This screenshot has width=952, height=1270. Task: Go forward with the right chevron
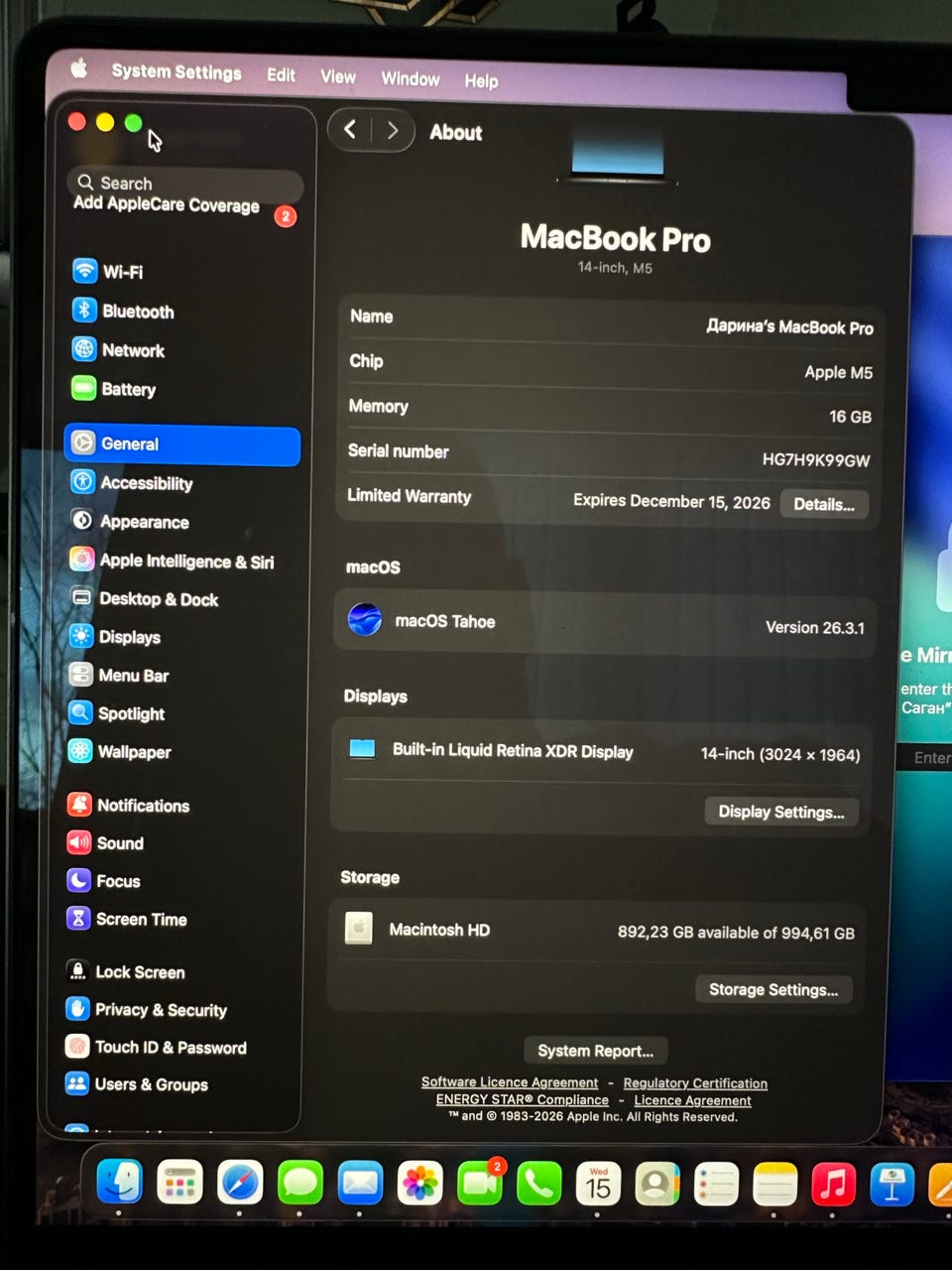coord(393,130)
